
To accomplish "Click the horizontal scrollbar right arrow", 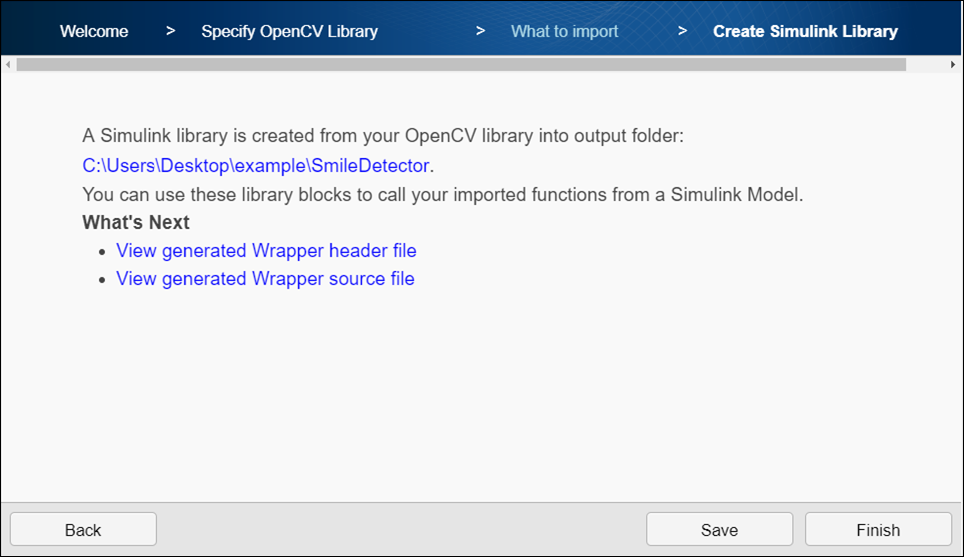I will pyautogui.click(x=953, y=65).
